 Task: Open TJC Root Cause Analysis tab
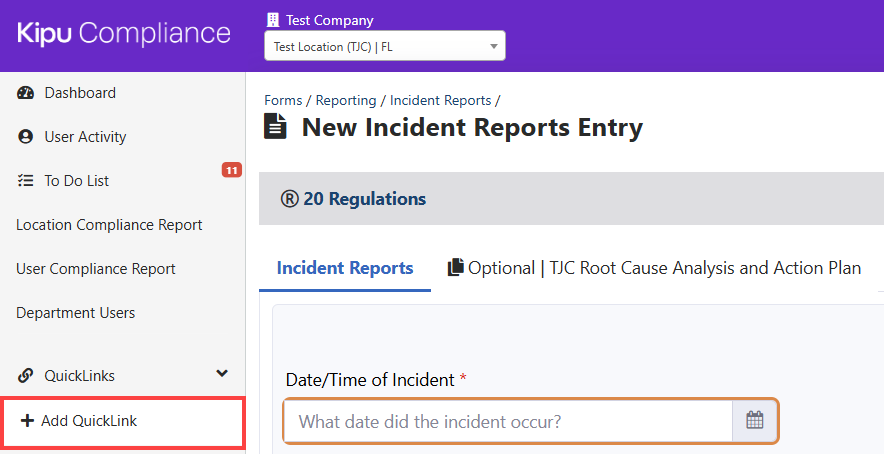click(x=664, y=268)
